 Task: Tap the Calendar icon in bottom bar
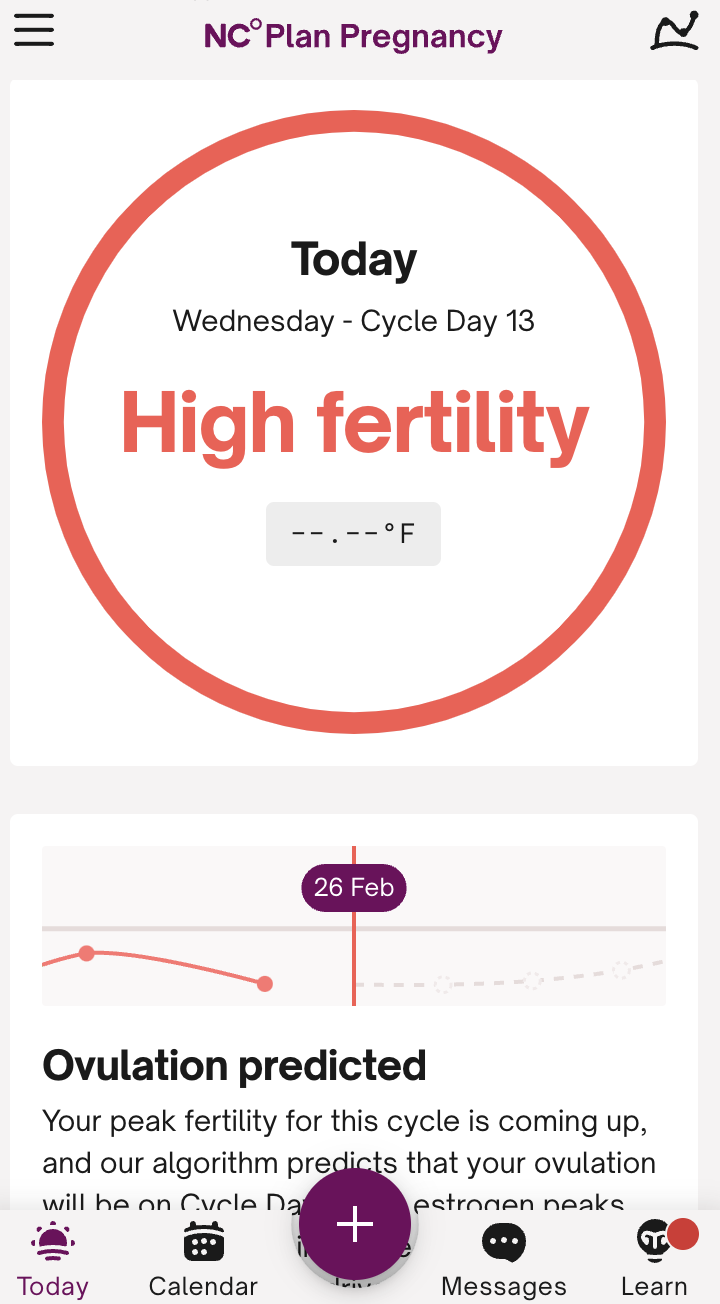pos(203,1244)
